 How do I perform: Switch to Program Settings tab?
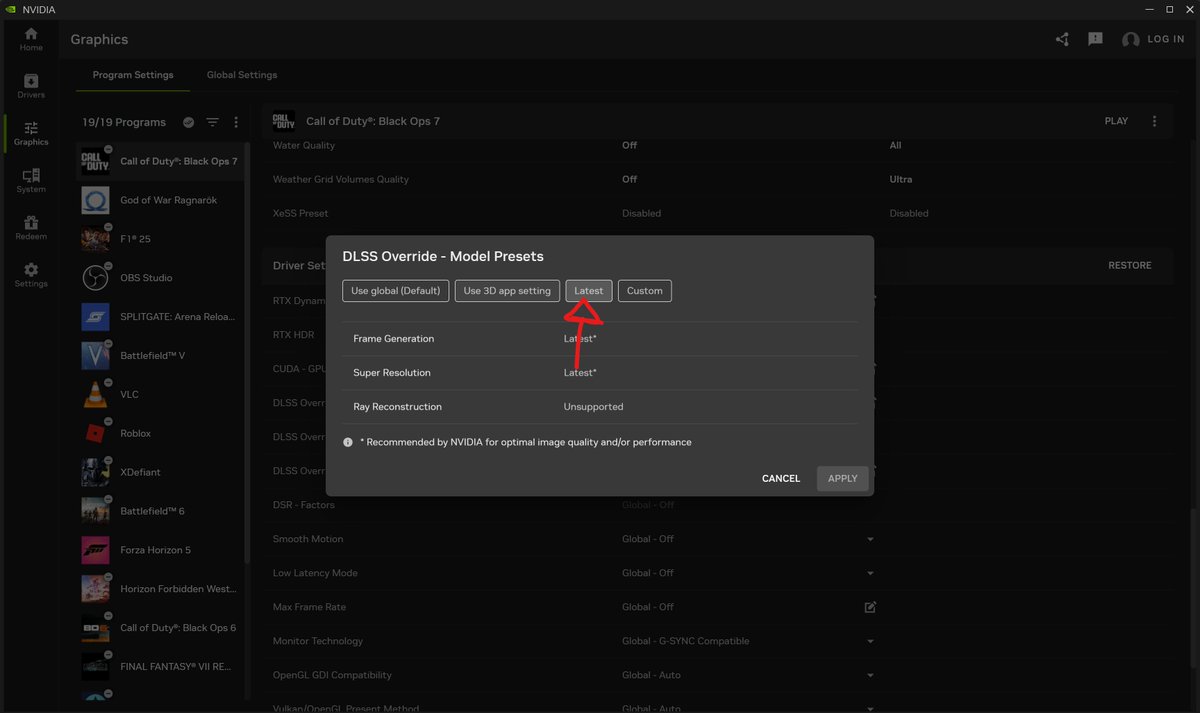(133, 75)
